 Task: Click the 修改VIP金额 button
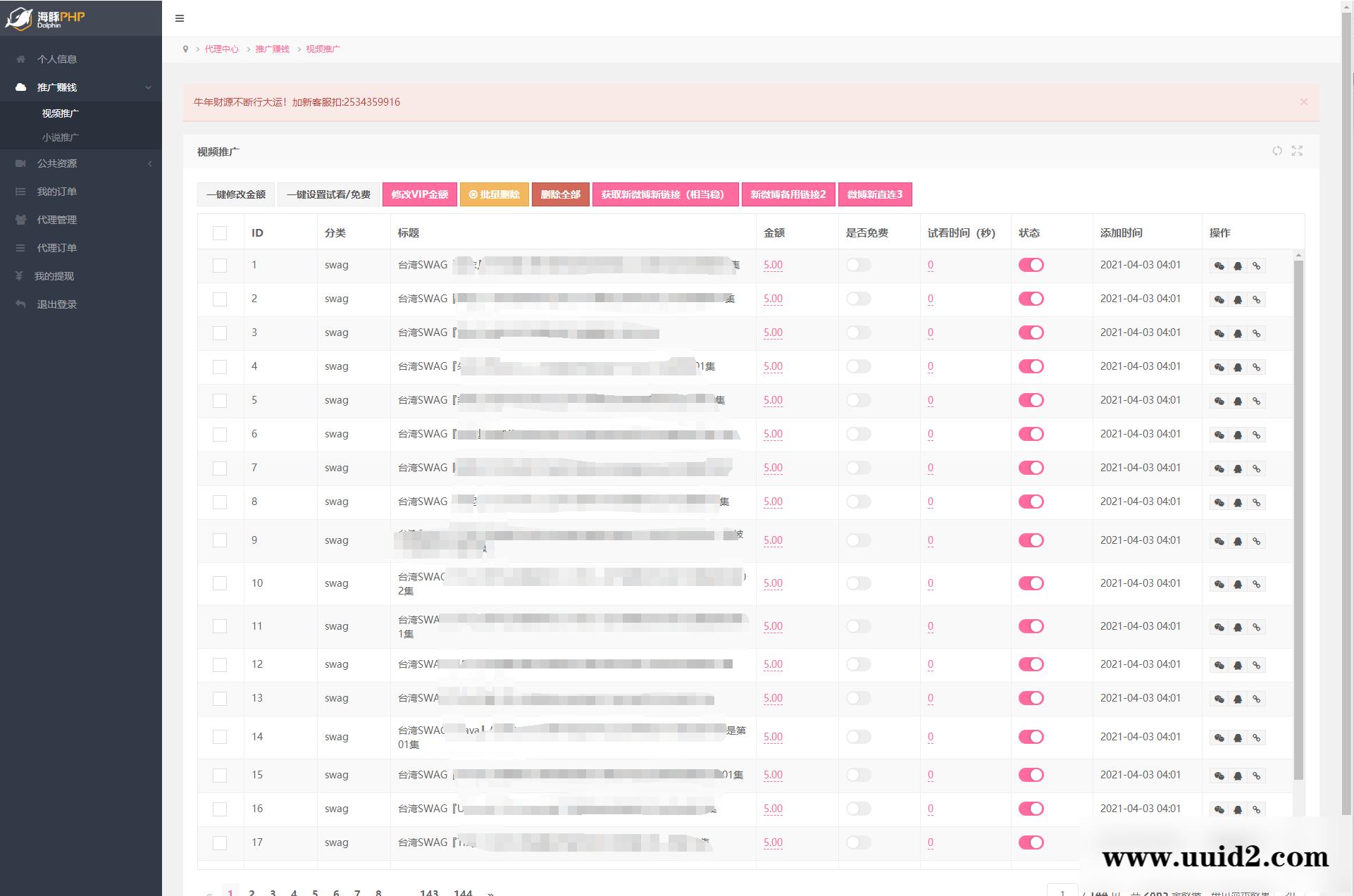419,194
